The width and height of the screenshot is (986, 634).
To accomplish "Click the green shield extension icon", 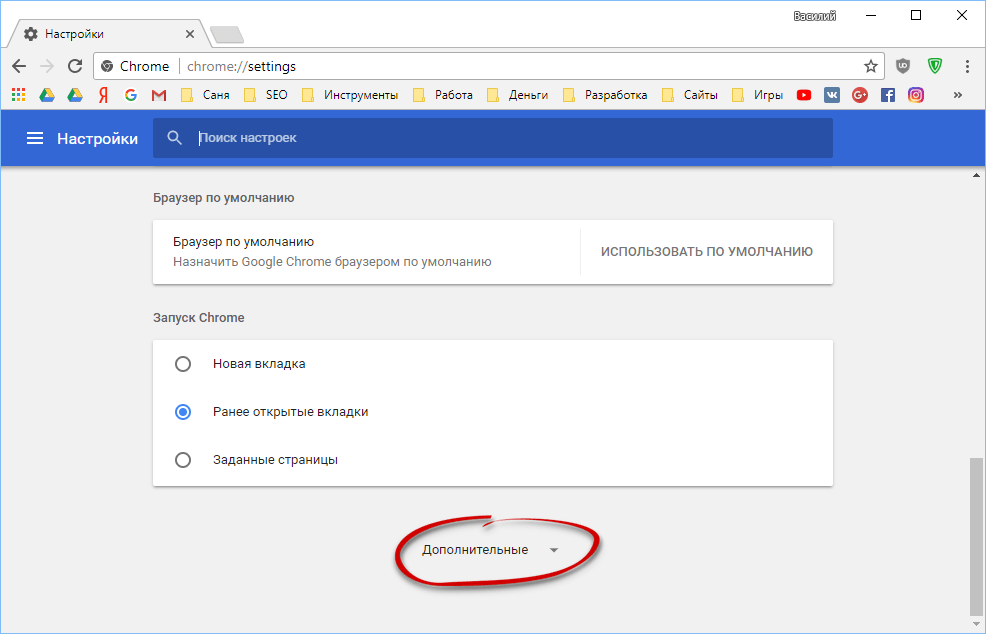I will tap(935, 66).
